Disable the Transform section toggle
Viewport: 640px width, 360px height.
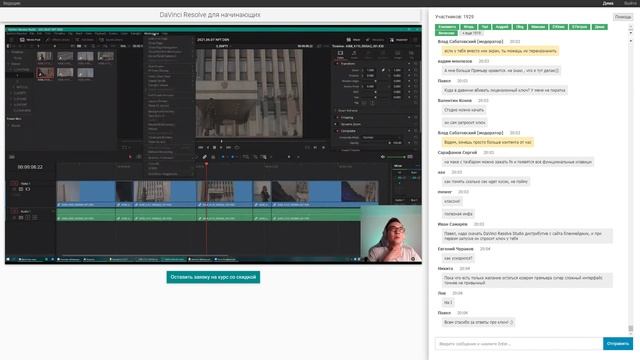point(337,64)
